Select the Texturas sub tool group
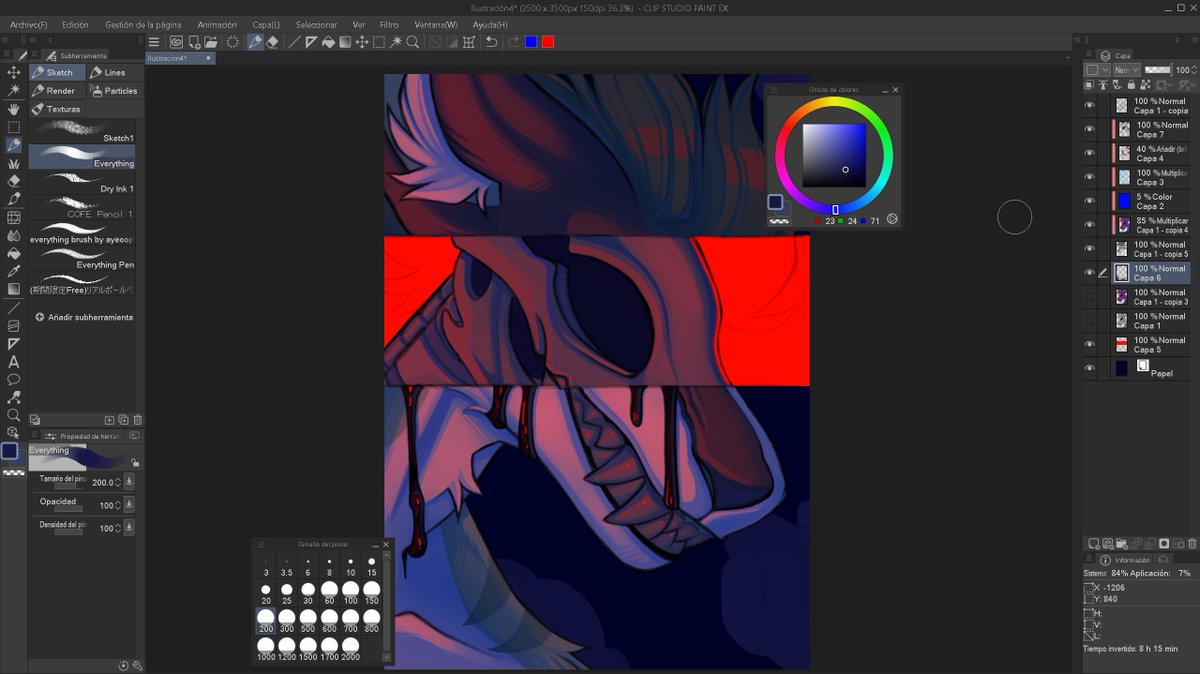Screen dimensions: 1200x674 click(x=56, y=108)
